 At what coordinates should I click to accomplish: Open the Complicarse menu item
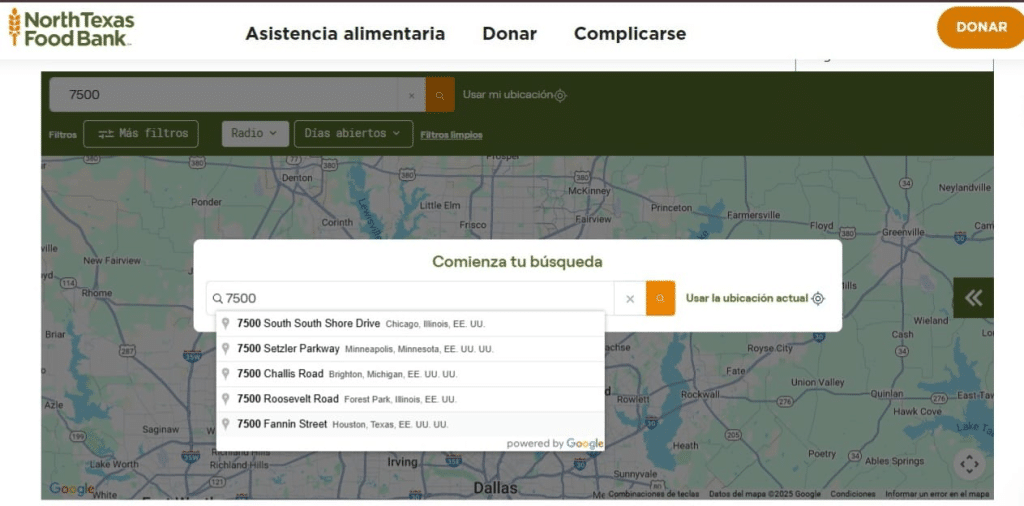coord(630,33)
